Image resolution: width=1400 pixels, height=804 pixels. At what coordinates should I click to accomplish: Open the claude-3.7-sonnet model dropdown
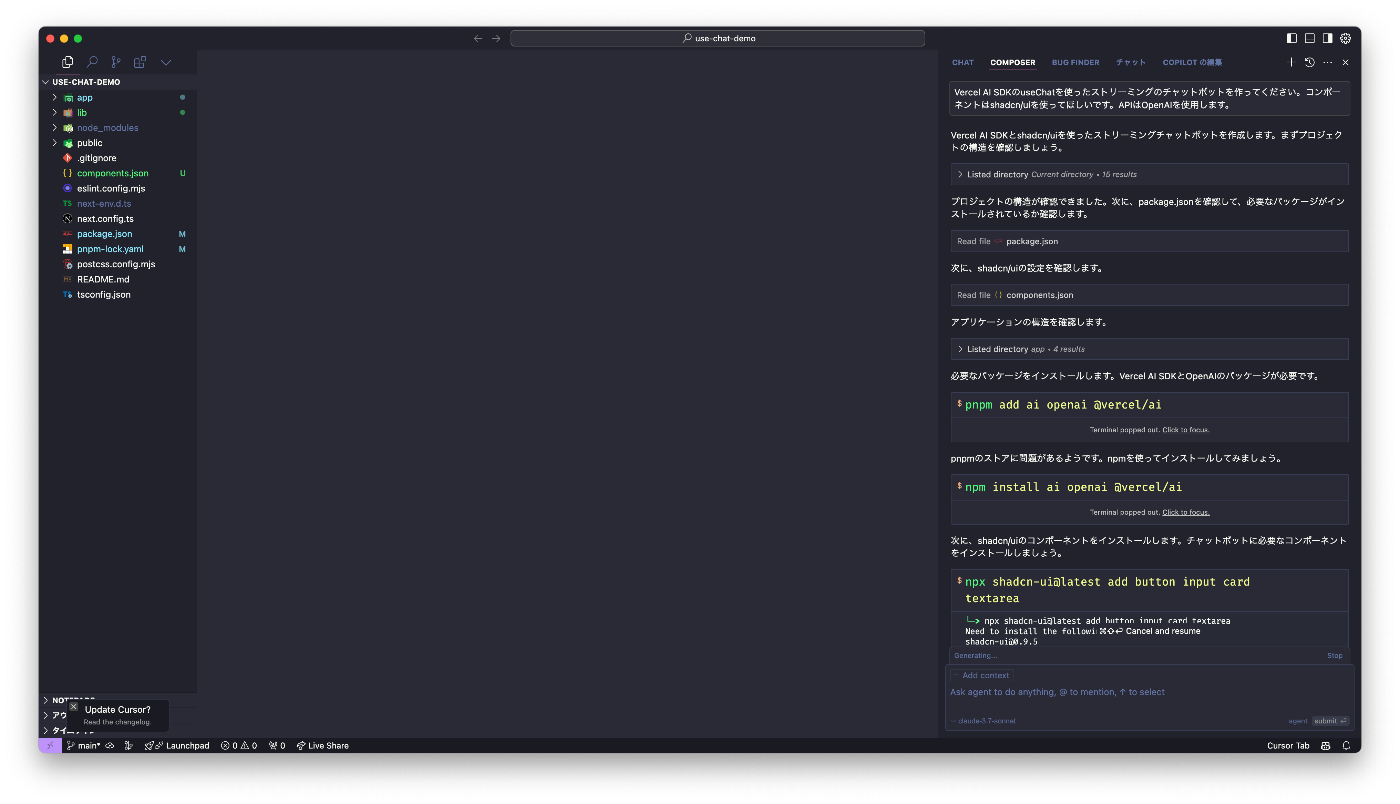point(983,720)
